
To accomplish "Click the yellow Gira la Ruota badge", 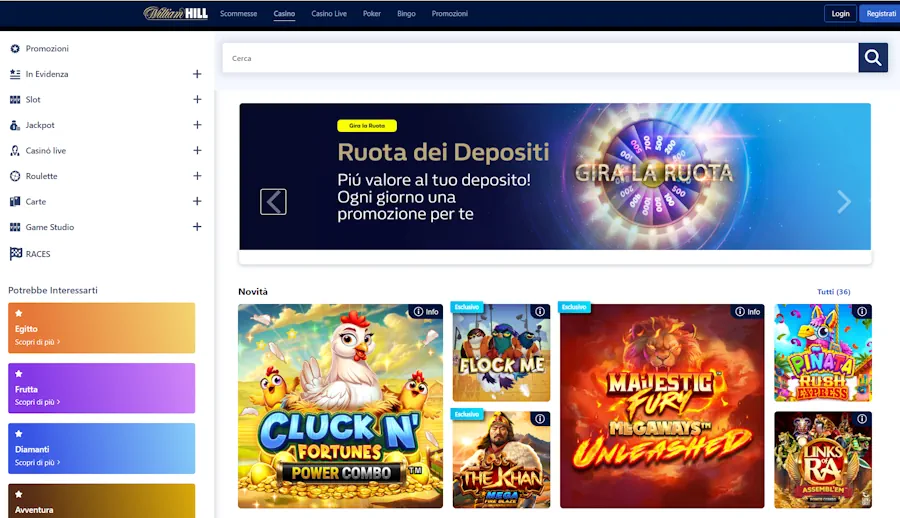I will pos(367,125).
